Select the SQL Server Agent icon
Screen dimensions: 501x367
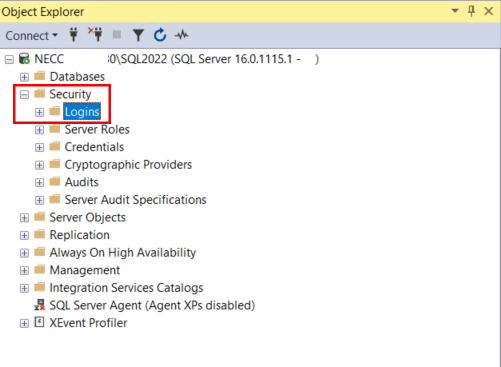(x=40, y=305)
